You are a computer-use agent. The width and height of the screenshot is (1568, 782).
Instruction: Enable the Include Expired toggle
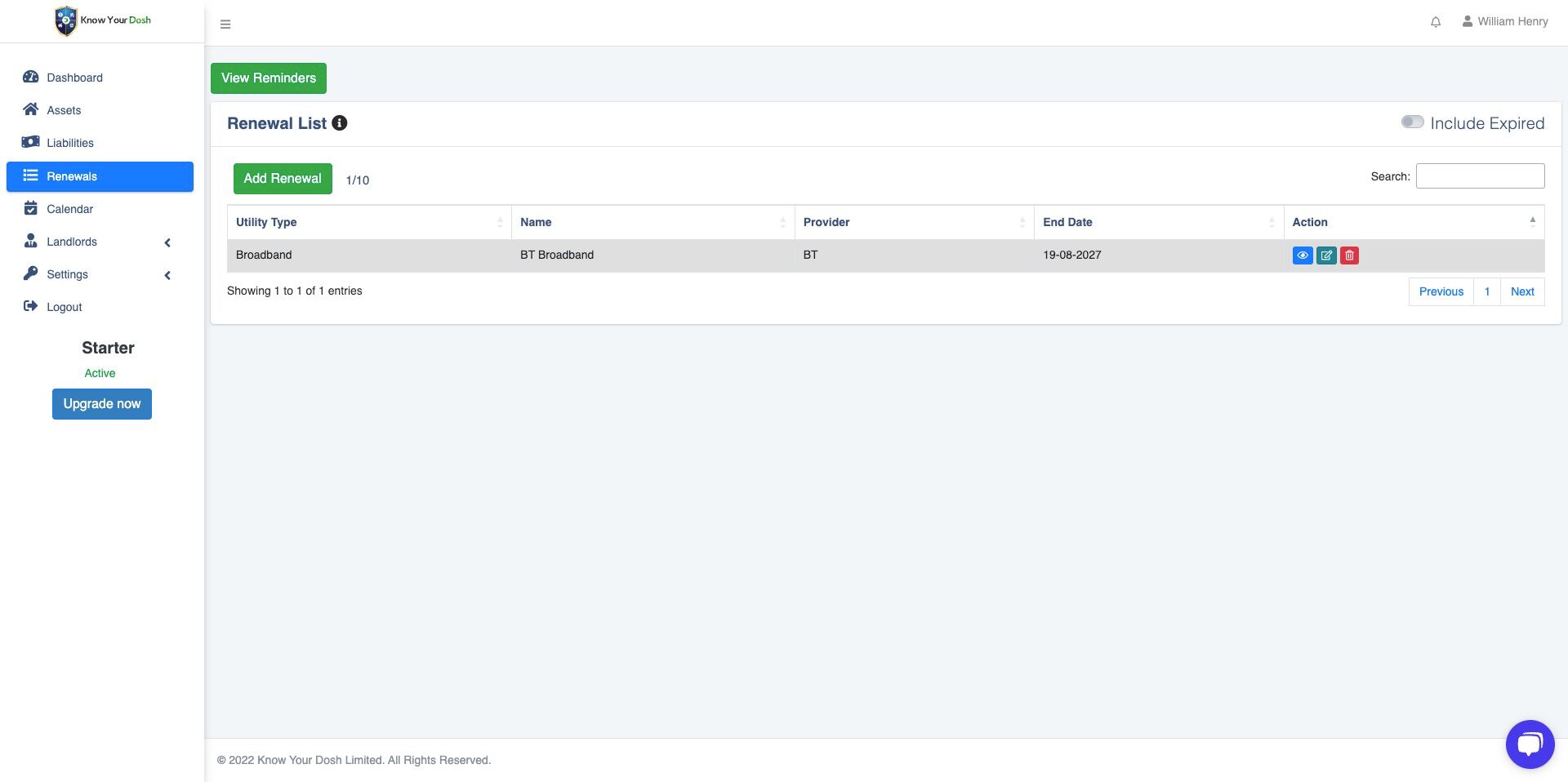click(1412, 122)
